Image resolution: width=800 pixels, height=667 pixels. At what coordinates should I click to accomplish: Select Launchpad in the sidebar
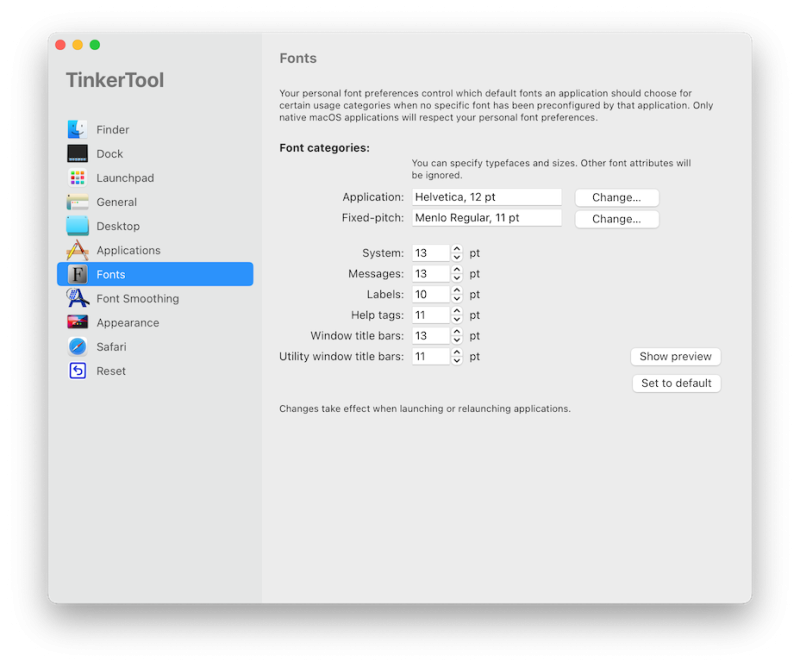[x=125, y=178]
